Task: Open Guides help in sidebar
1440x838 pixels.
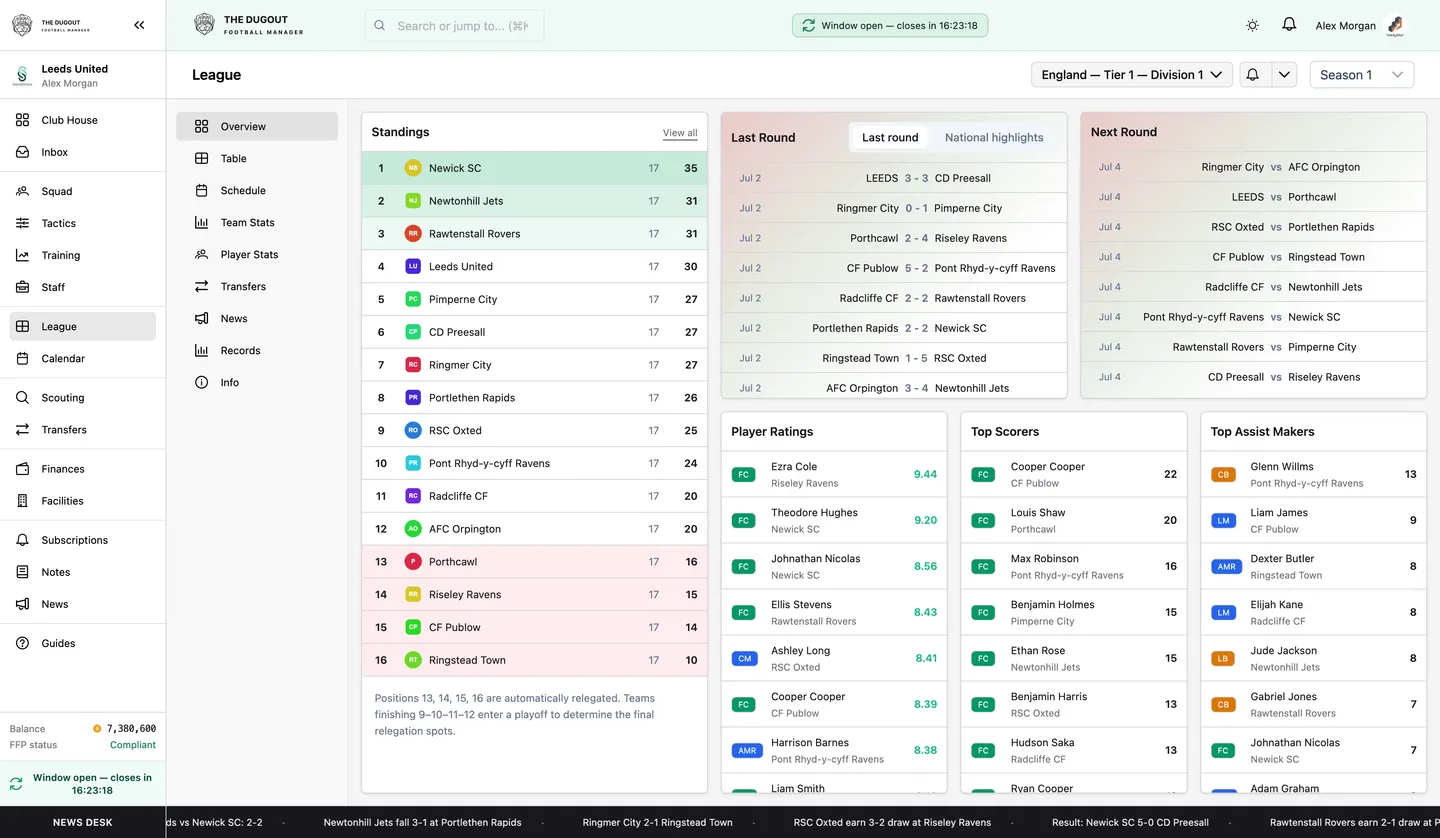Action: pos(83,643)
